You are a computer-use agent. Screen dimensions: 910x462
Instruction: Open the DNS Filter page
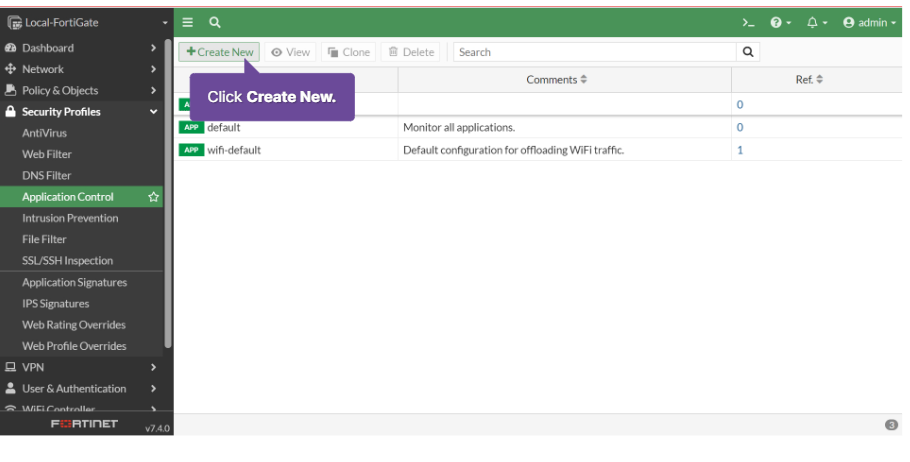click(46, 175)
